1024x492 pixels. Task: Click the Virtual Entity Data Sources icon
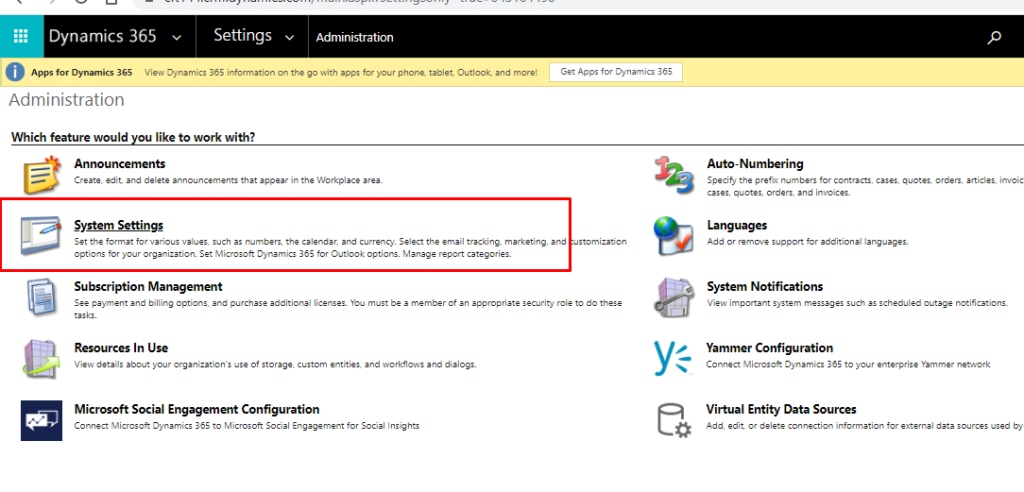pyautogui.click(x=673, y=420)
